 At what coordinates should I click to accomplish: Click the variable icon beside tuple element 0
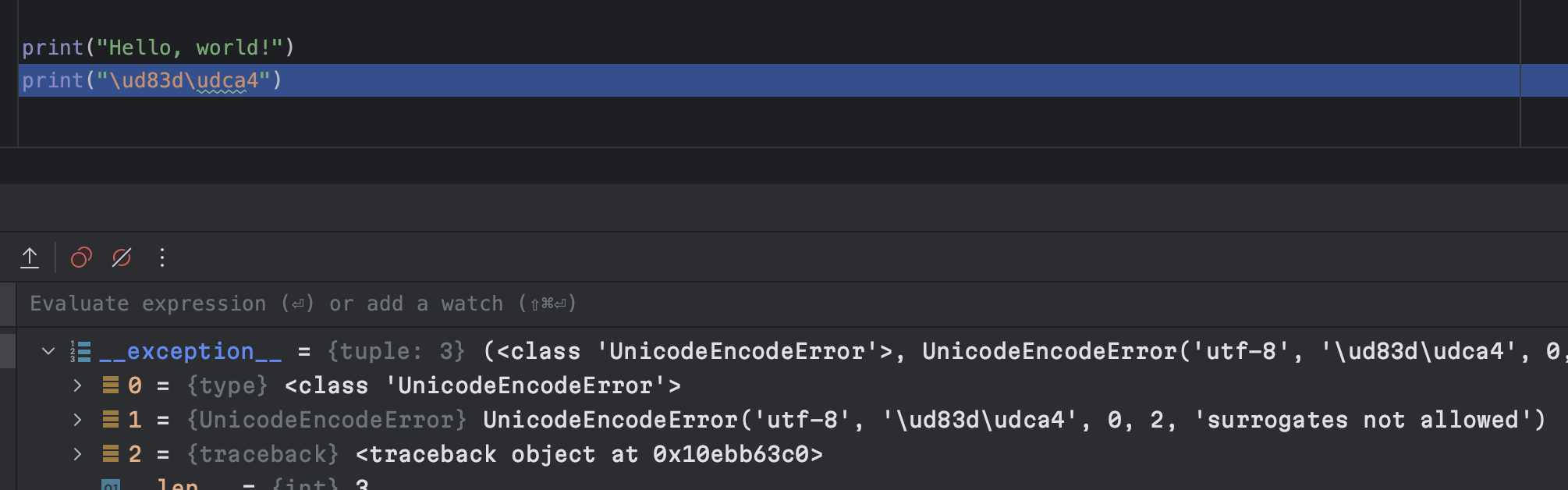(x=111, y=385)
